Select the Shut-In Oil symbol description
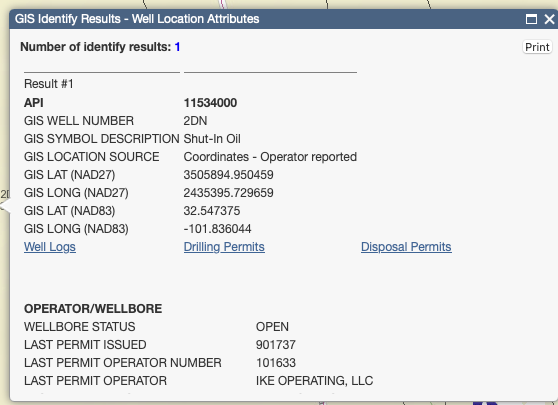This screenshot has width=558, height=405. tap(212, 138)
